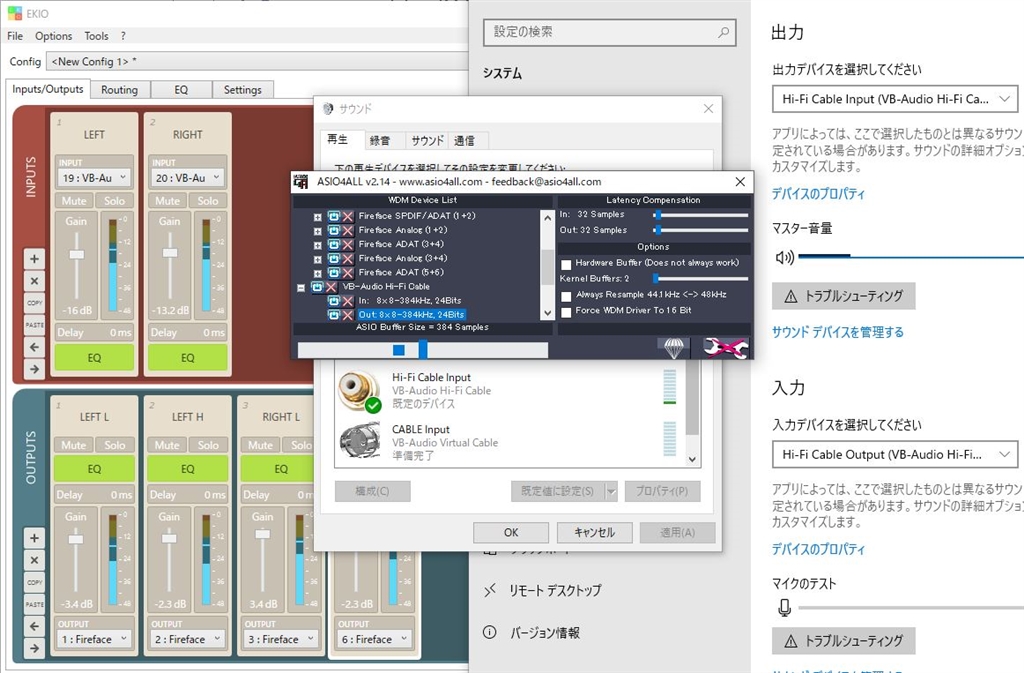Click WDM Device List scrollbar down arrow
This screenshot has width=1024, height=673.
point(547,313)
